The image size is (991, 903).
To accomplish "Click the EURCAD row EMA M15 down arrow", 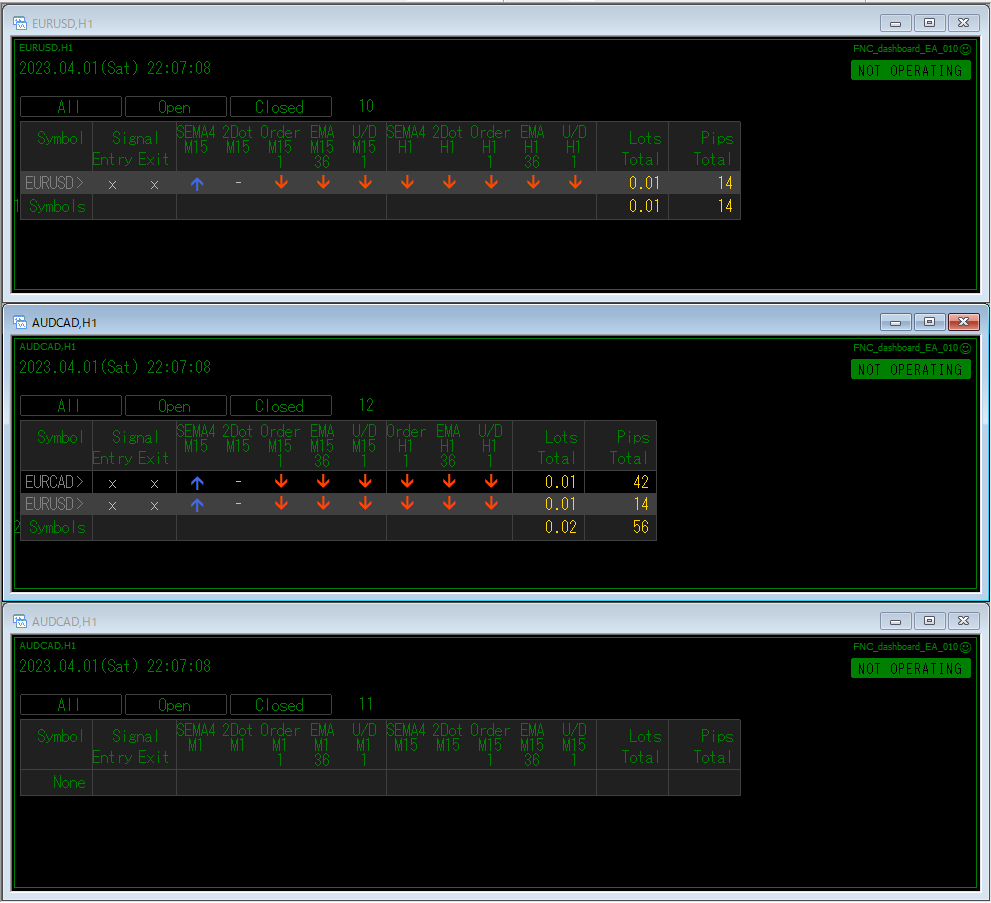I will [x=323, y=482].
